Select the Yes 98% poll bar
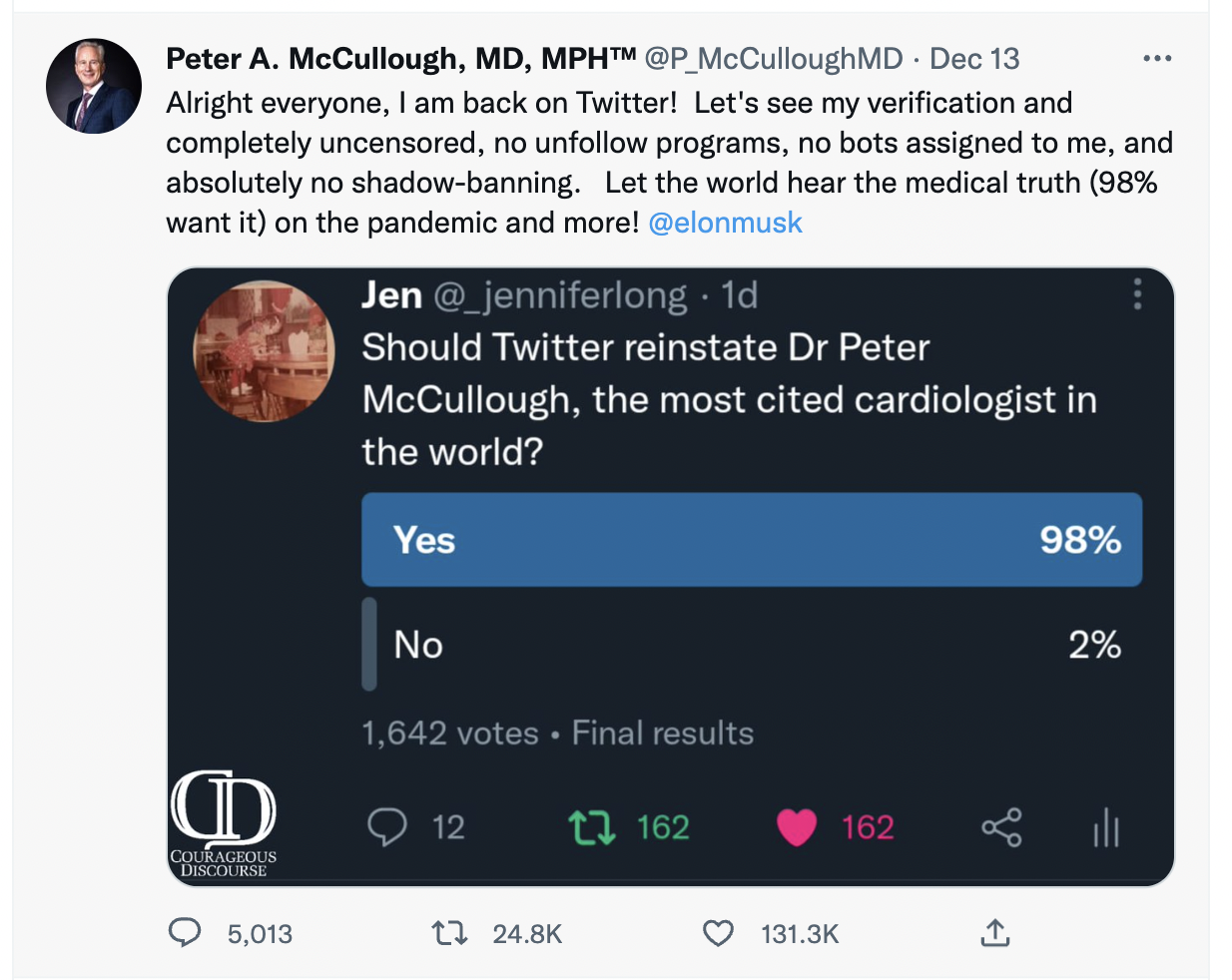Image resolution: width=1232 pixels, height=980 pixels. pos(751,539)
